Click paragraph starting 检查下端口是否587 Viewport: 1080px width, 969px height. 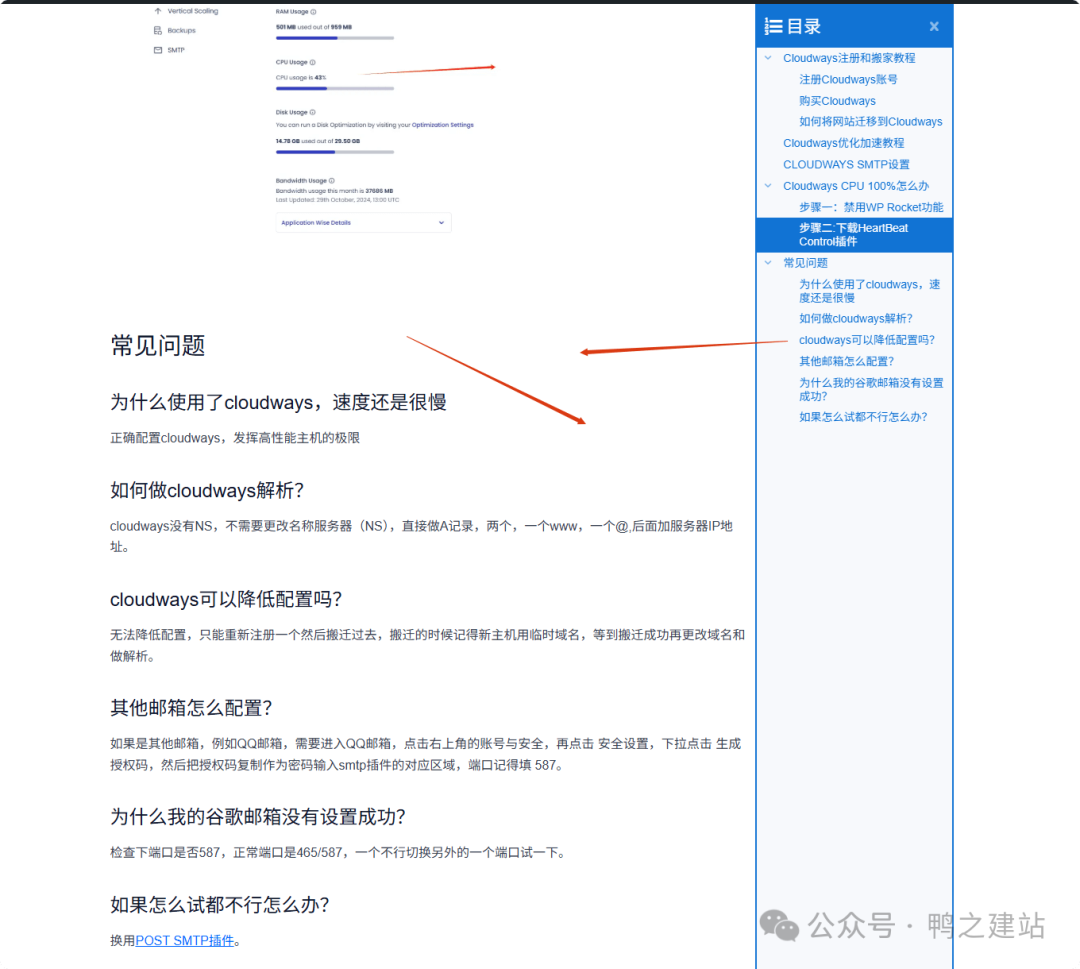pos(340,853)
